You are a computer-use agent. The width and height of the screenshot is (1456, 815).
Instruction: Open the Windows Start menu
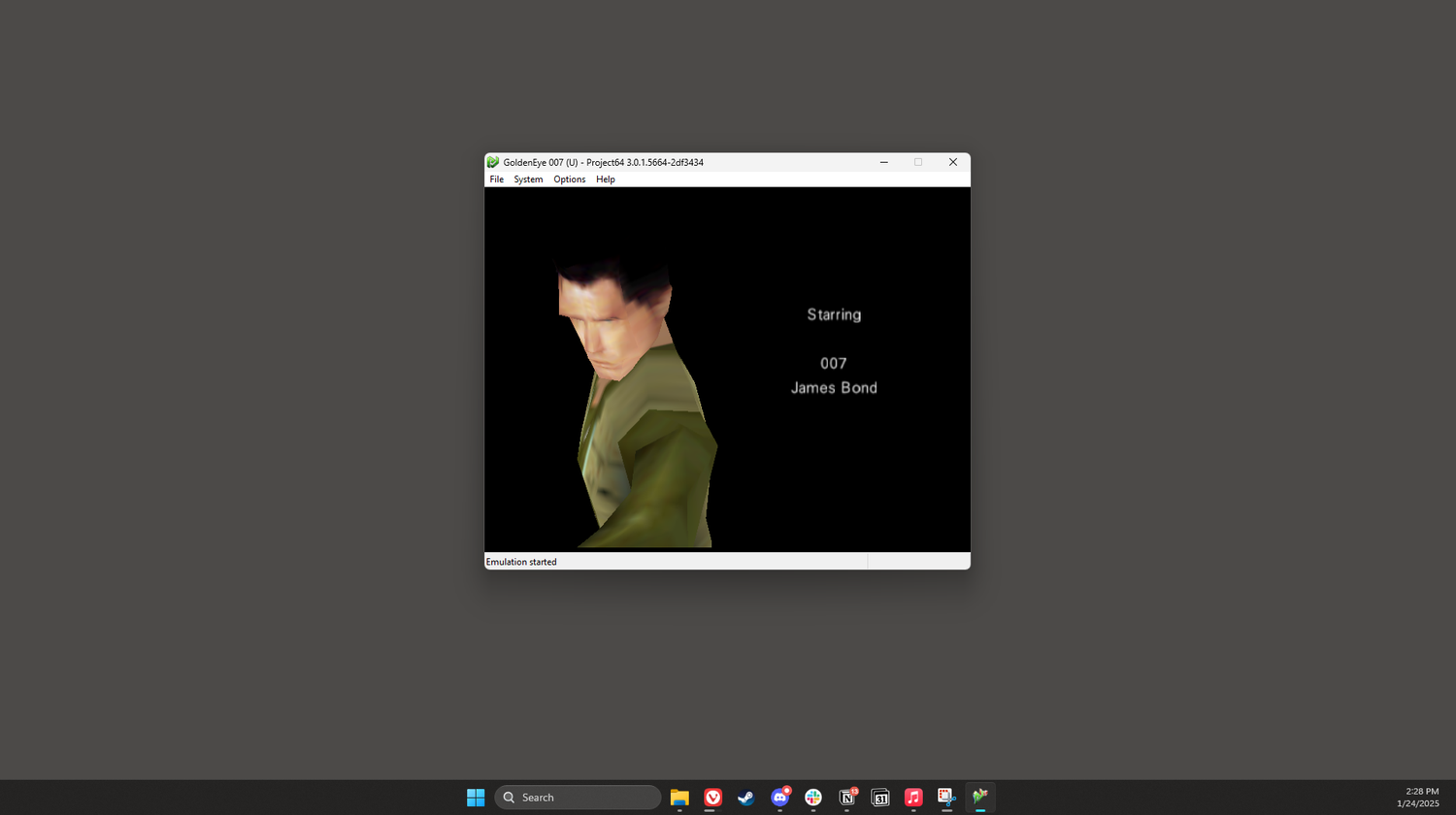click(476, 798)
